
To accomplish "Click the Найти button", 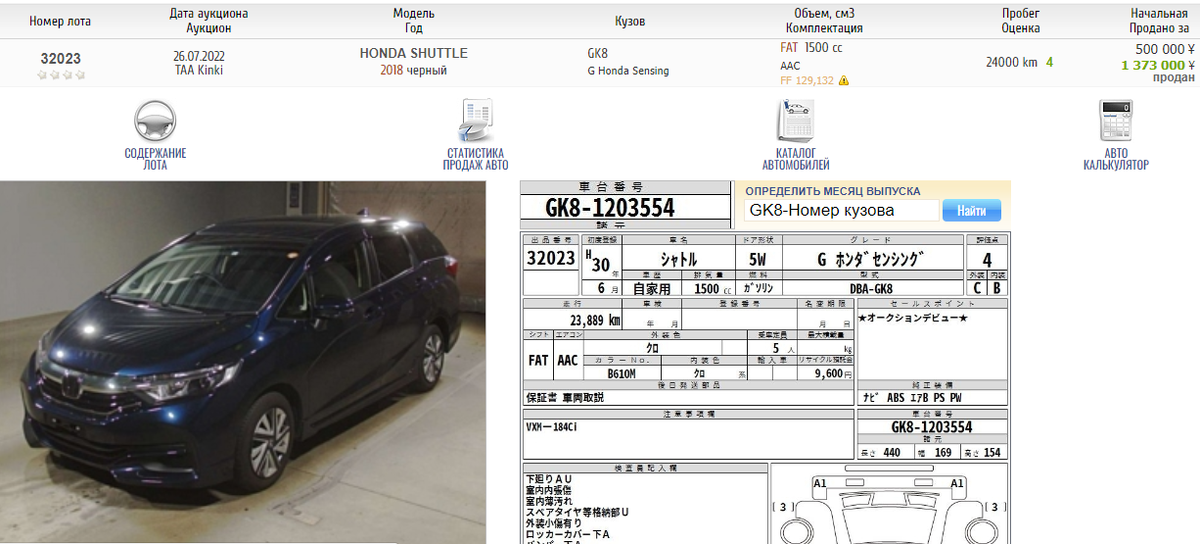I will pos(971,211).
